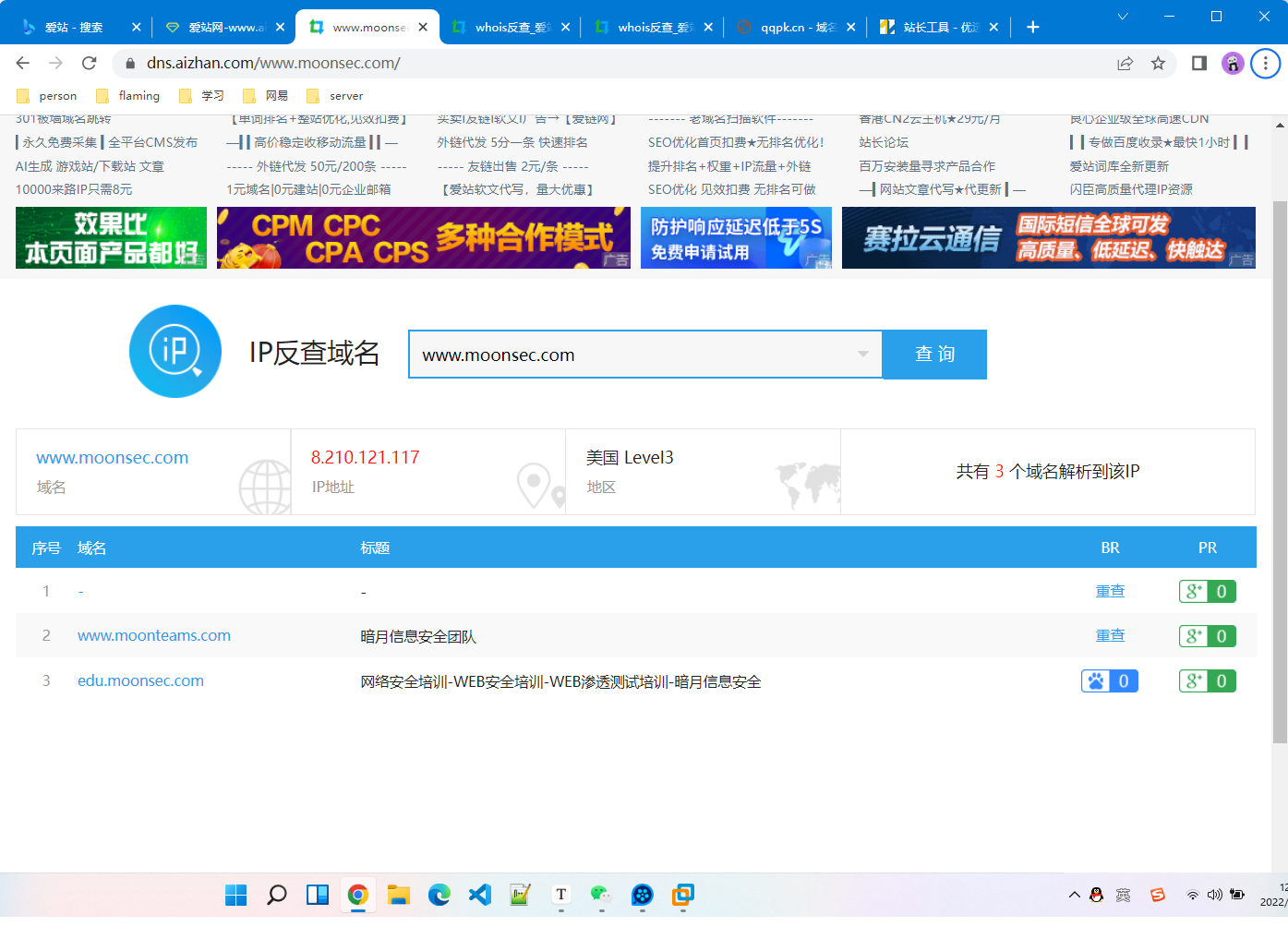Open File Explorer from the taskbar

tap(399, 895)
